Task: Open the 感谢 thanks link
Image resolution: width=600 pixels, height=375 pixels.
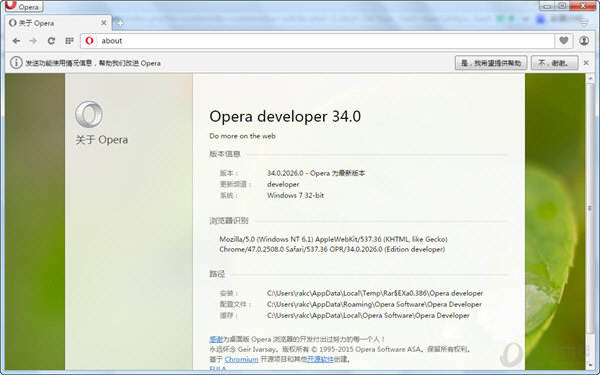Action: pyautogui.click(x=216, y=339)
